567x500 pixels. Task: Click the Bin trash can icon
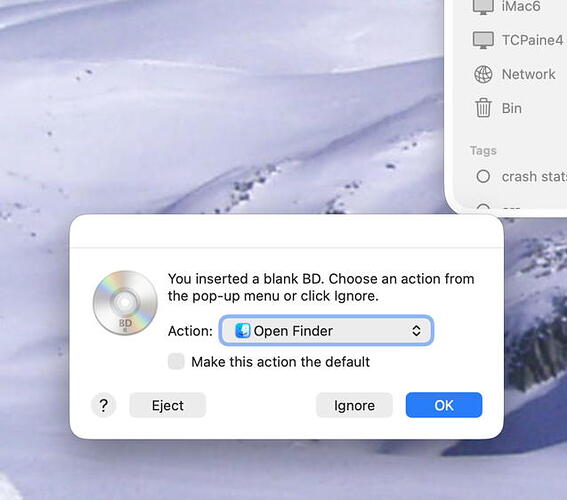[x=483, y=108]
